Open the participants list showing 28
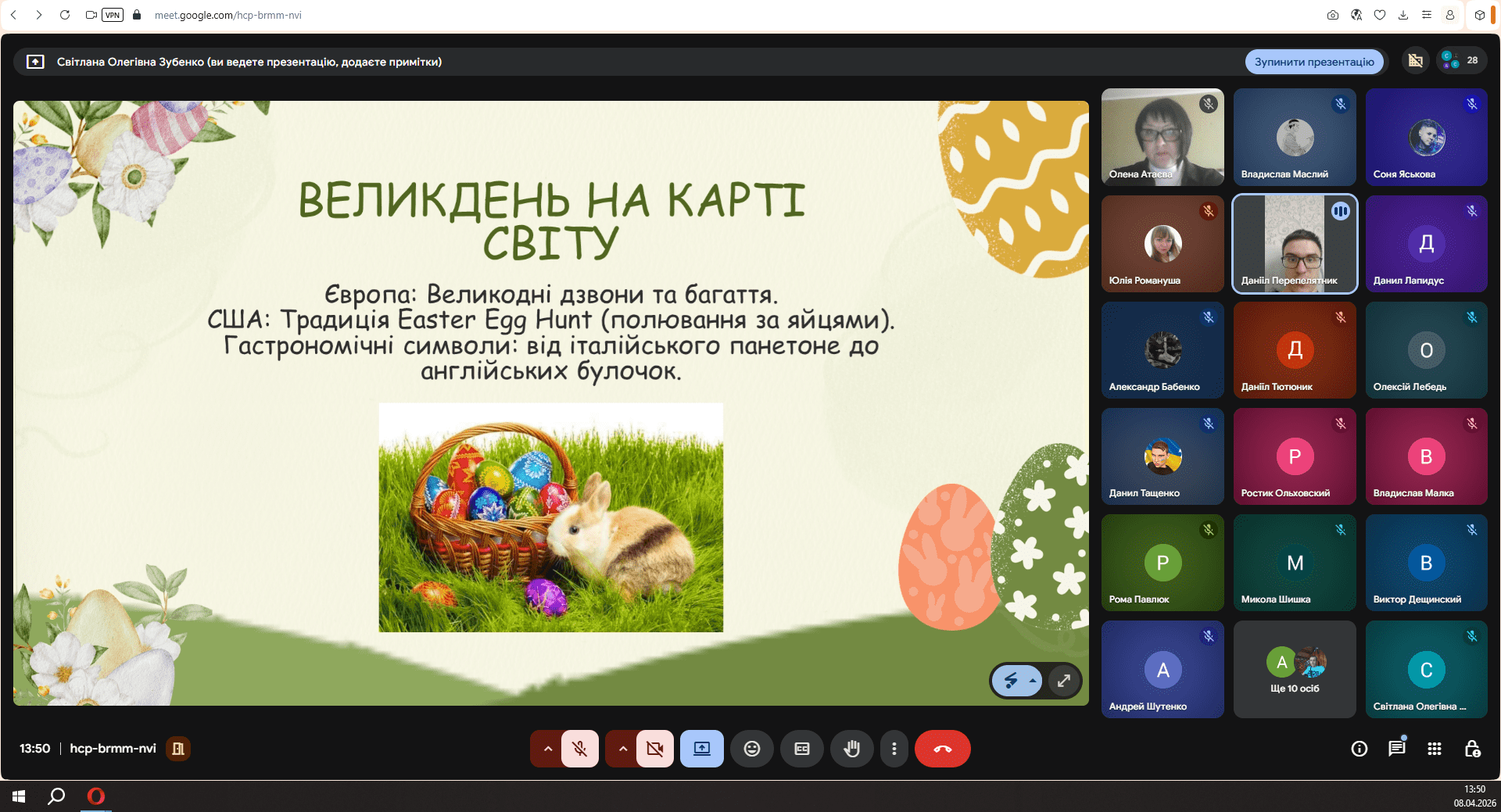 pyautogui.click(x=1460, y=61)
